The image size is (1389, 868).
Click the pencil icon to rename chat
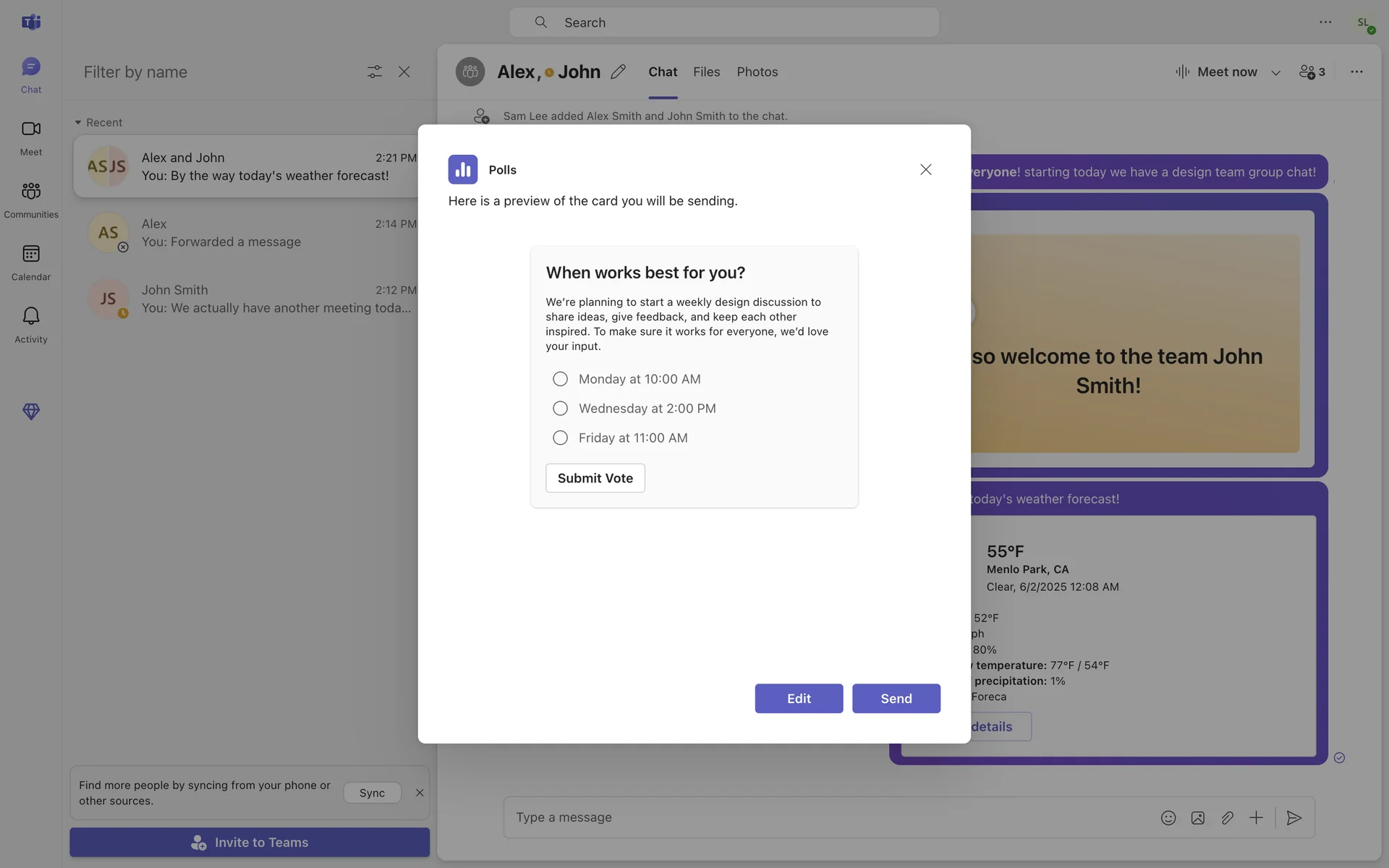click(x=618, y=72)
